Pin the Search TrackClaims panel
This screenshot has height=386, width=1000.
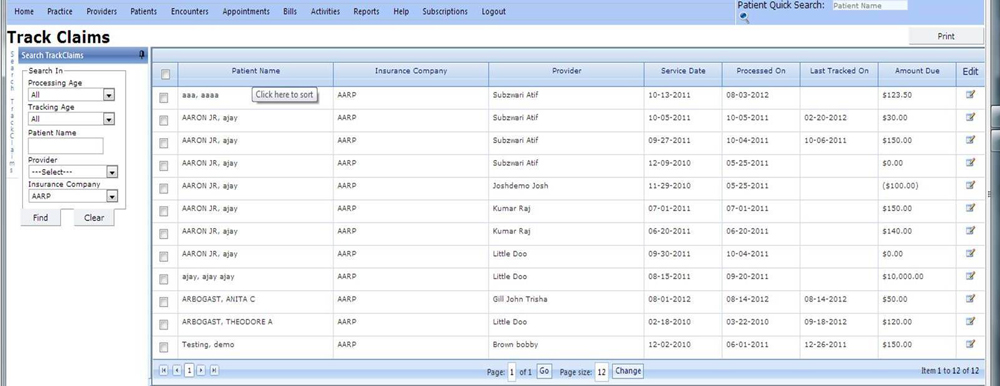[142, 55]
